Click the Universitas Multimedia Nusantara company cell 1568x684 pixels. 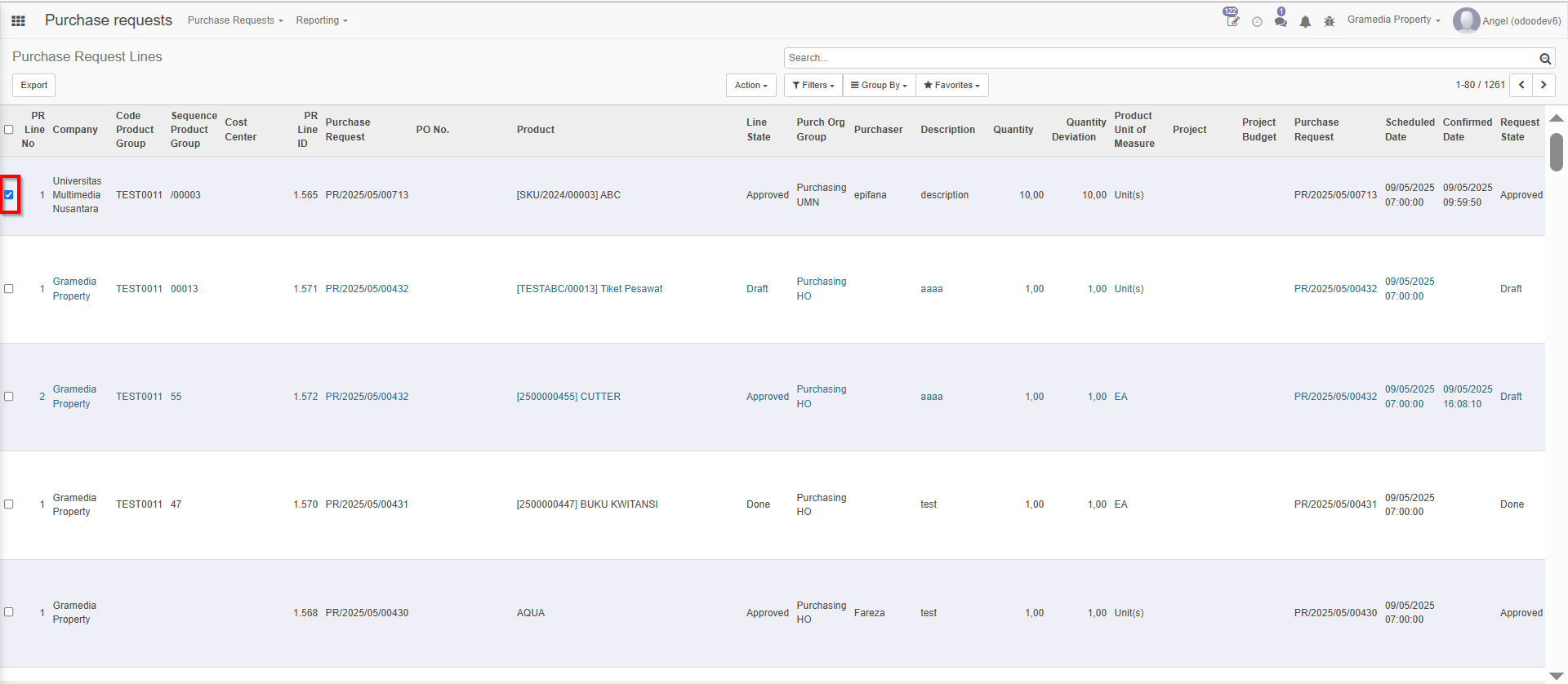pyautogui.click(x=77, y=195)
